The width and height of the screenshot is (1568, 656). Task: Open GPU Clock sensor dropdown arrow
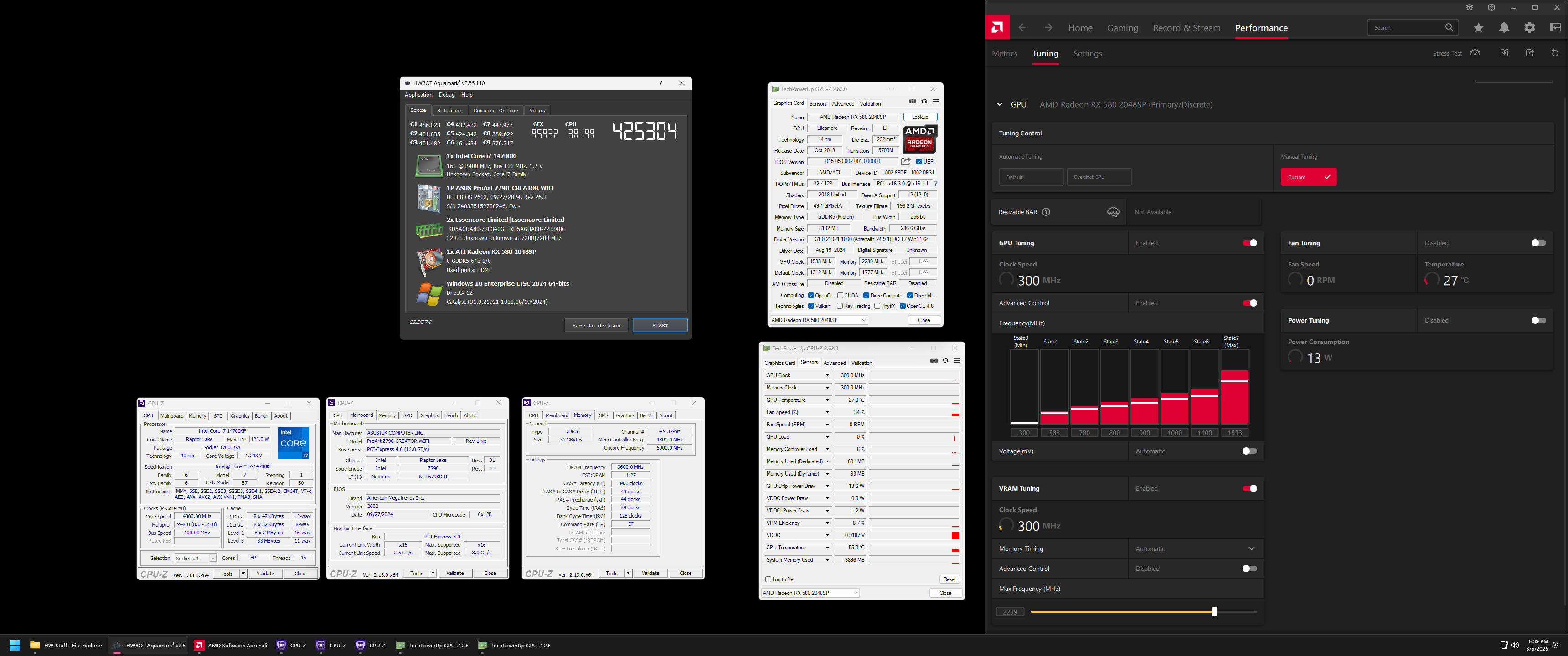827,375
